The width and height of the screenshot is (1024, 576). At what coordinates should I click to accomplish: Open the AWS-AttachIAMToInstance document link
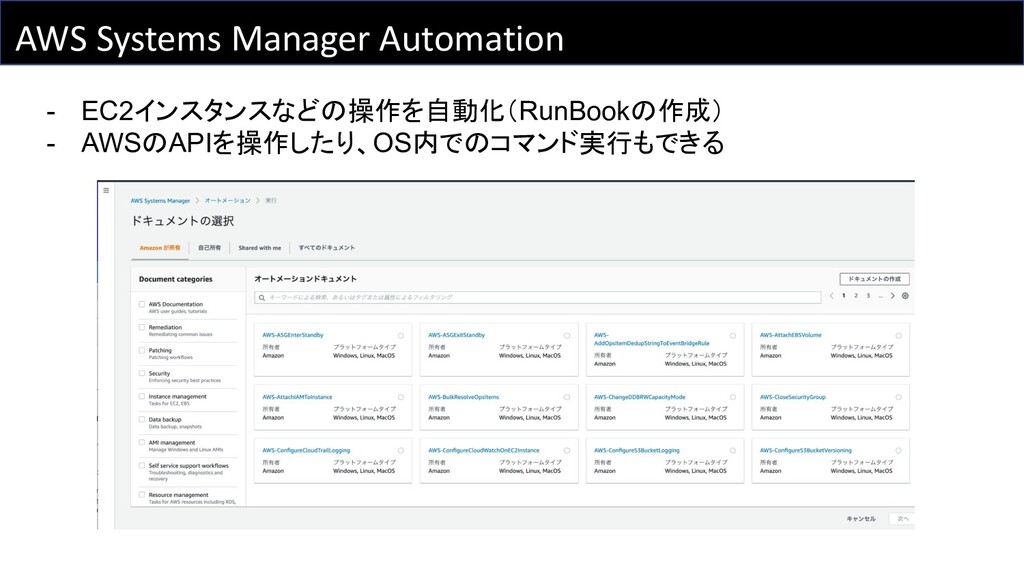(x=297, y=397)
